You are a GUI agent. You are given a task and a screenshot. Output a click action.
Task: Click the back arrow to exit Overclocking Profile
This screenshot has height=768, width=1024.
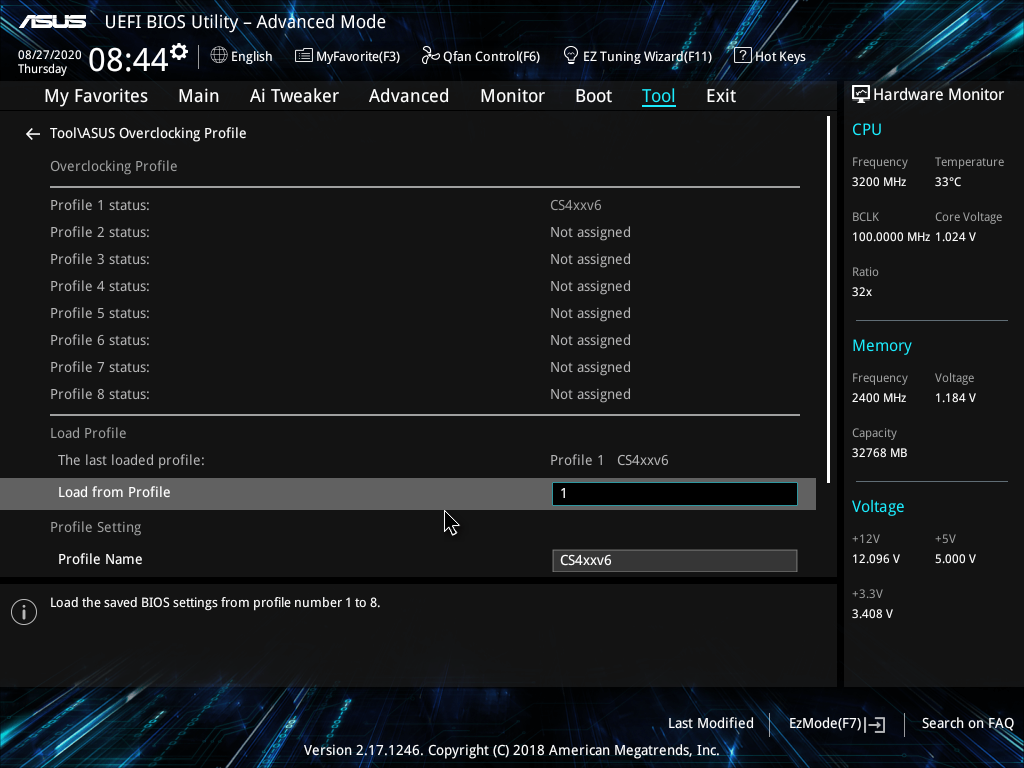[x=32, y=133]
